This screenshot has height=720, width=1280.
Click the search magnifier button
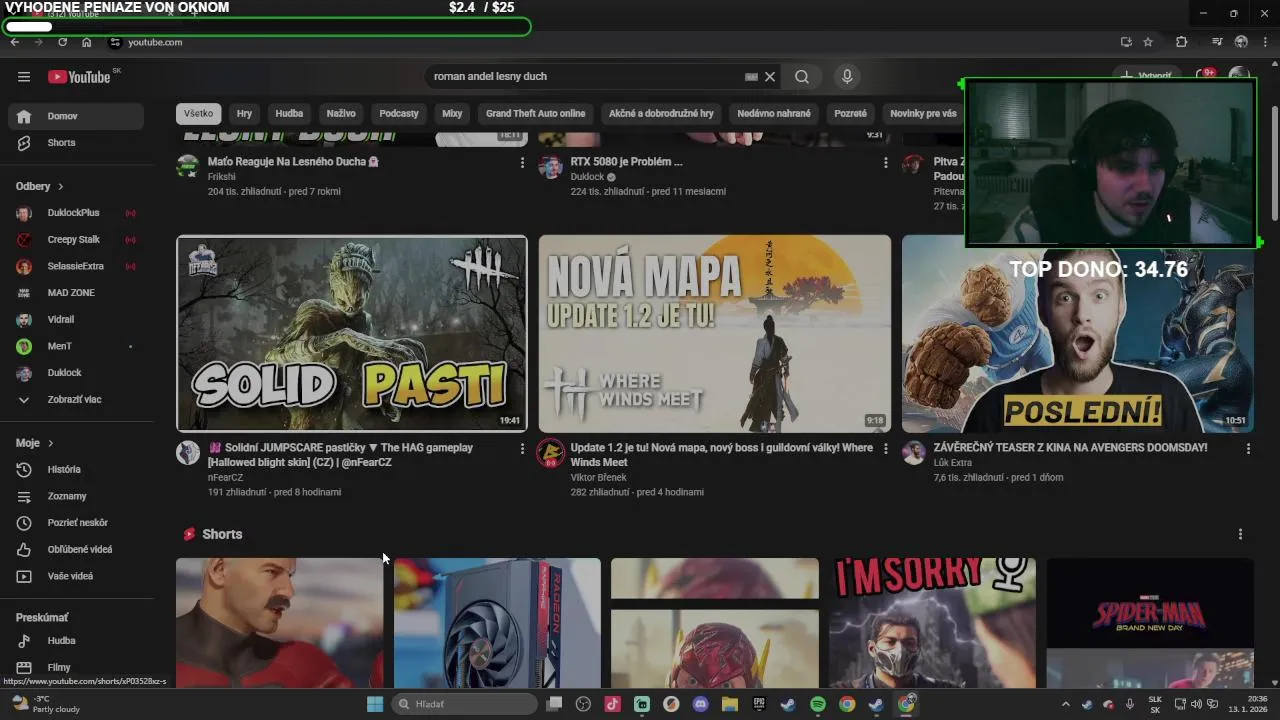pos(802,77)
